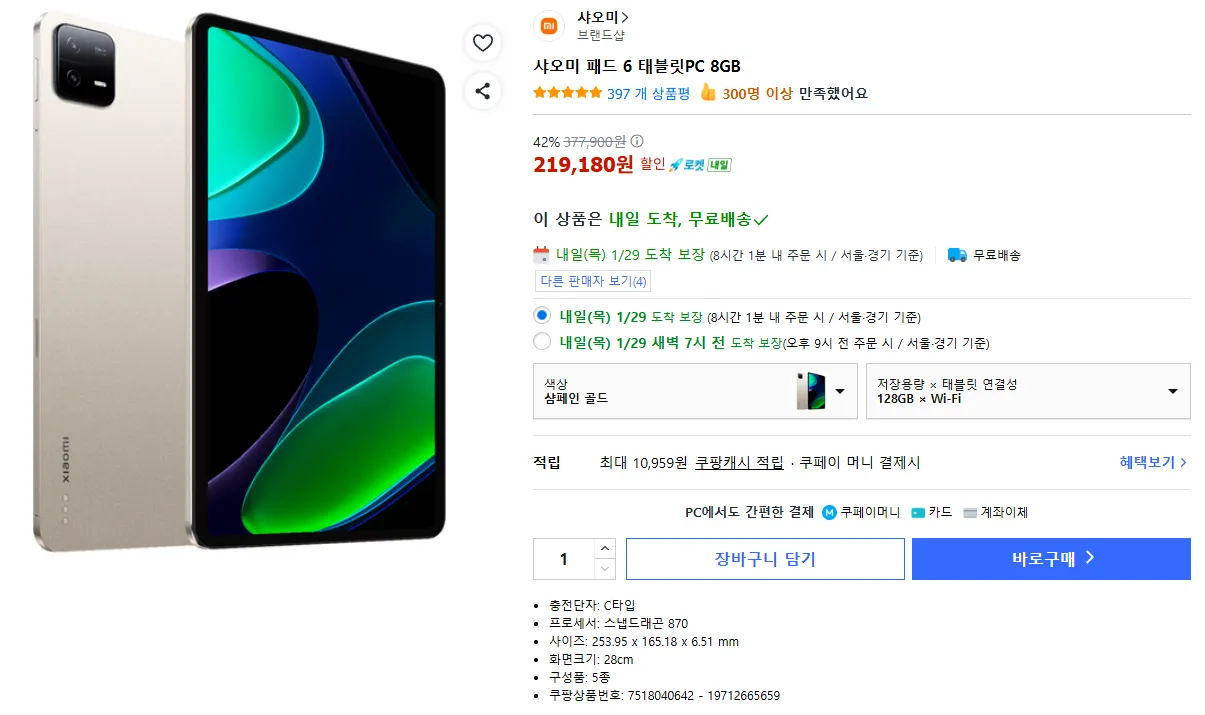Click the Coupay Money payment icon
The height and width of the screenshot is (715, 1205).
pos(829,512)
